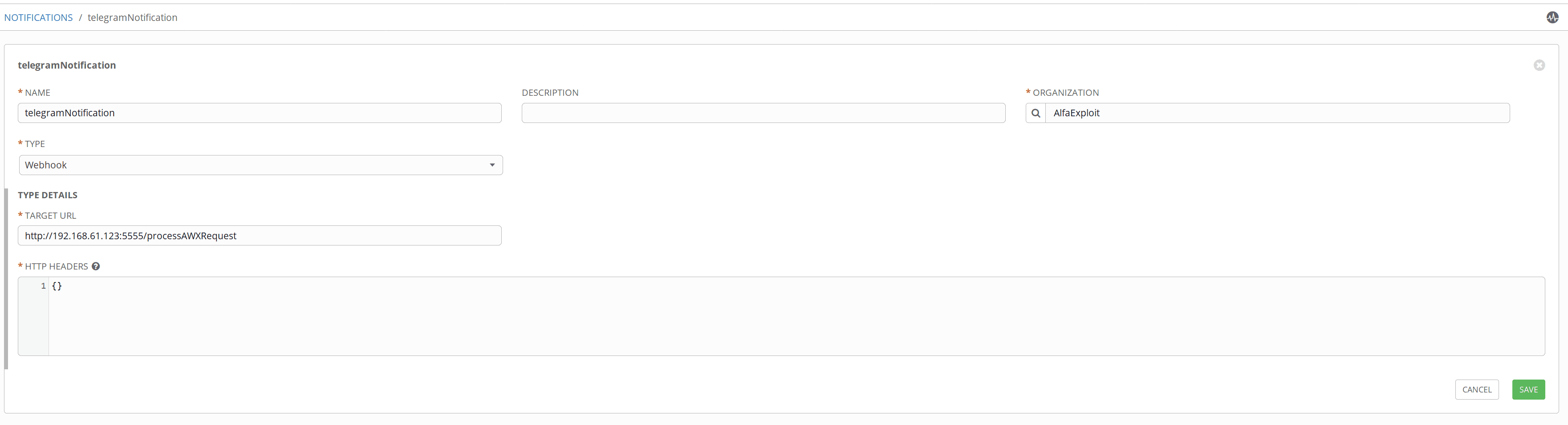Click into the empty Description field
Image resolution: width=1568 pixels, height=425 pixels.
point(763,113)
